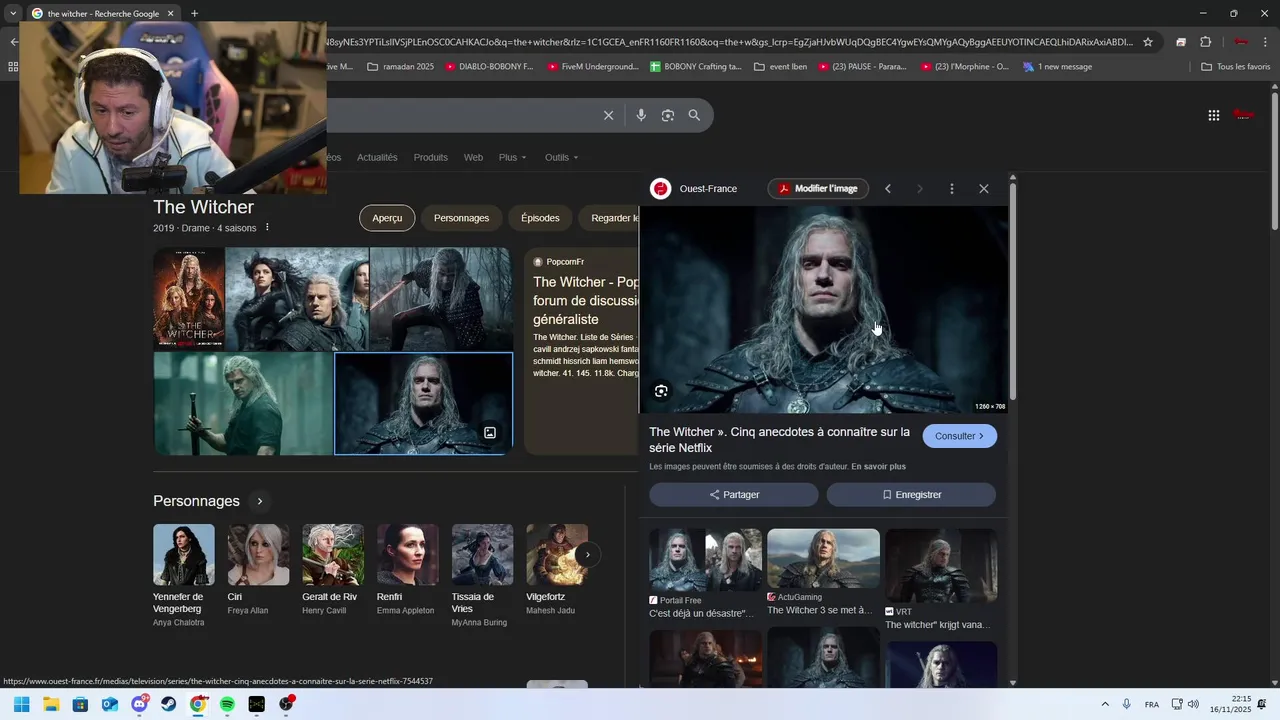Open the 'ramadan 2025' bookmark folder
Screen dimensions: 1280x720
click(401, 67)
